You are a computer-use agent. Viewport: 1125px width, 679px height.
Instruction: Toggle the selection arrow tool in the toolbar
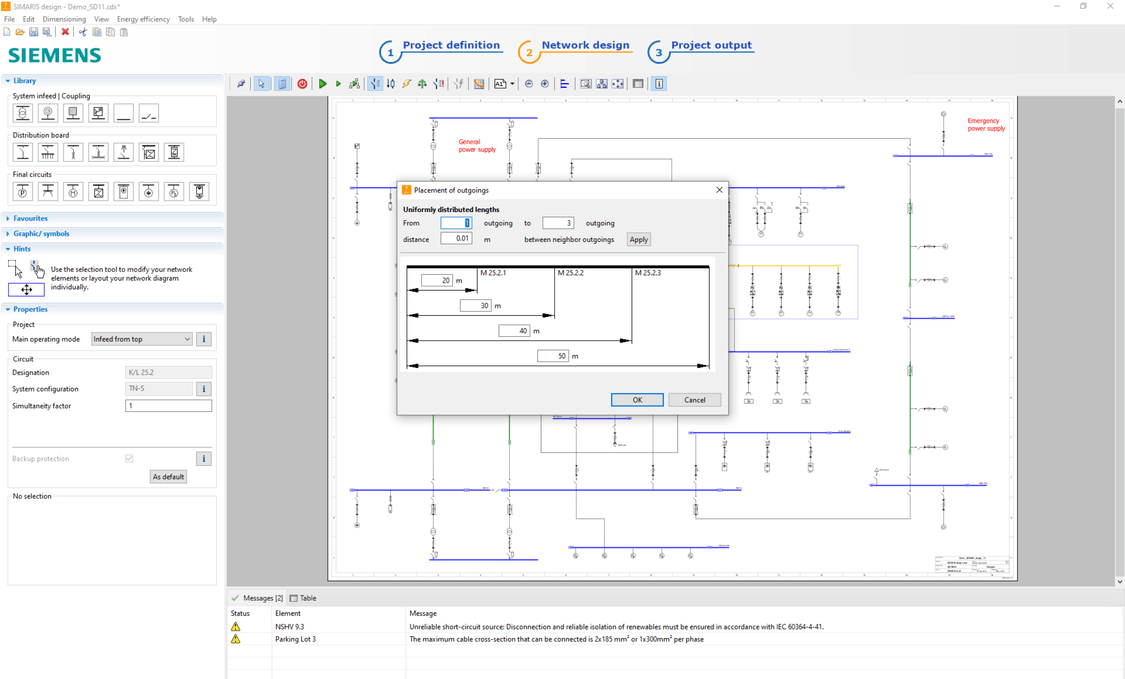tap(261, 83)
